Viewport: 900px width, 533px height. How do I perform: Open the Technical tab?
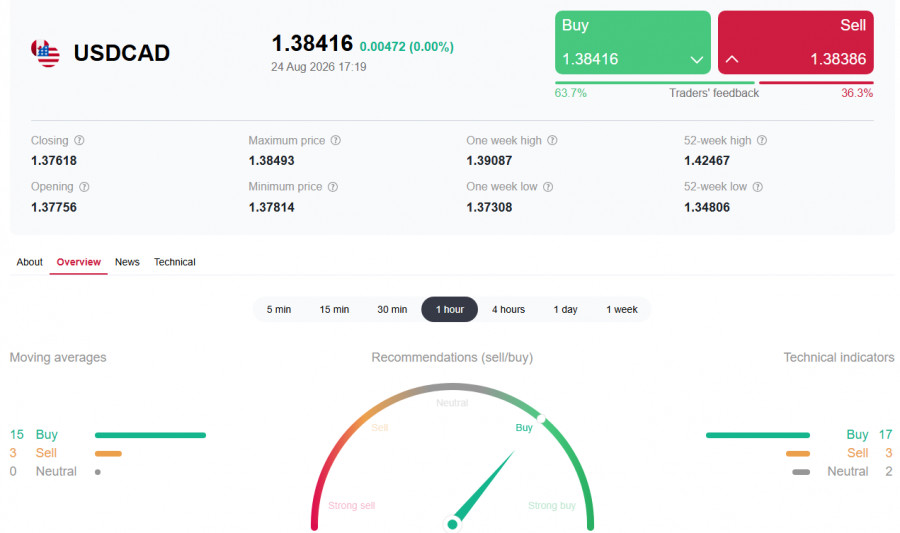(x=174, y=262)
